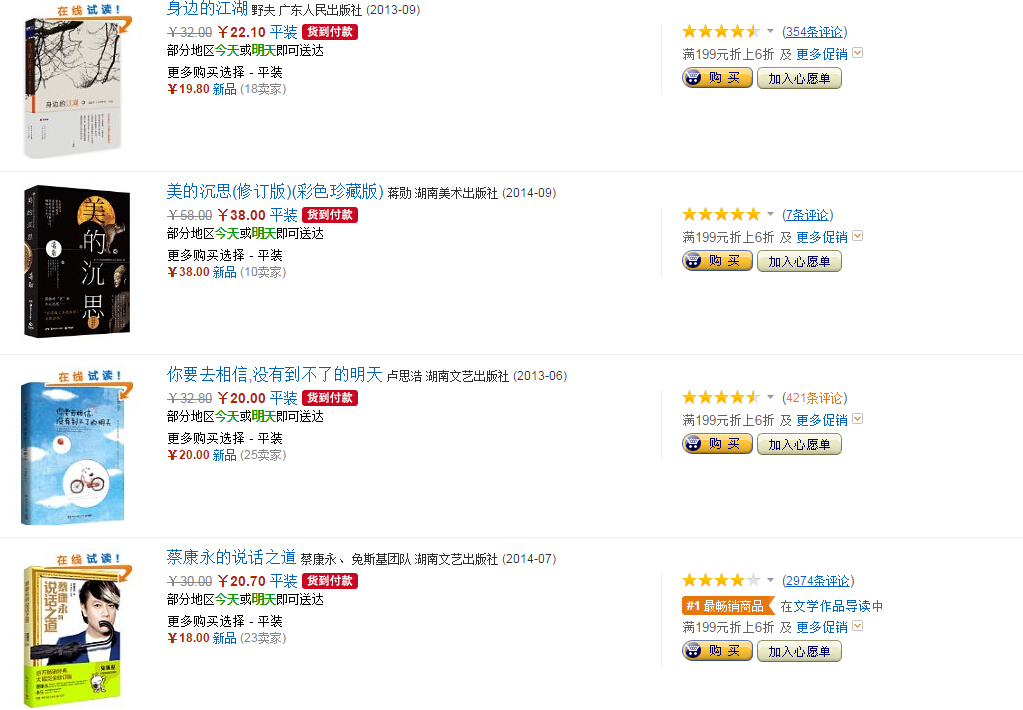
Task: Open the 354条评论 reviews link
Action: [x=814, y=32]
